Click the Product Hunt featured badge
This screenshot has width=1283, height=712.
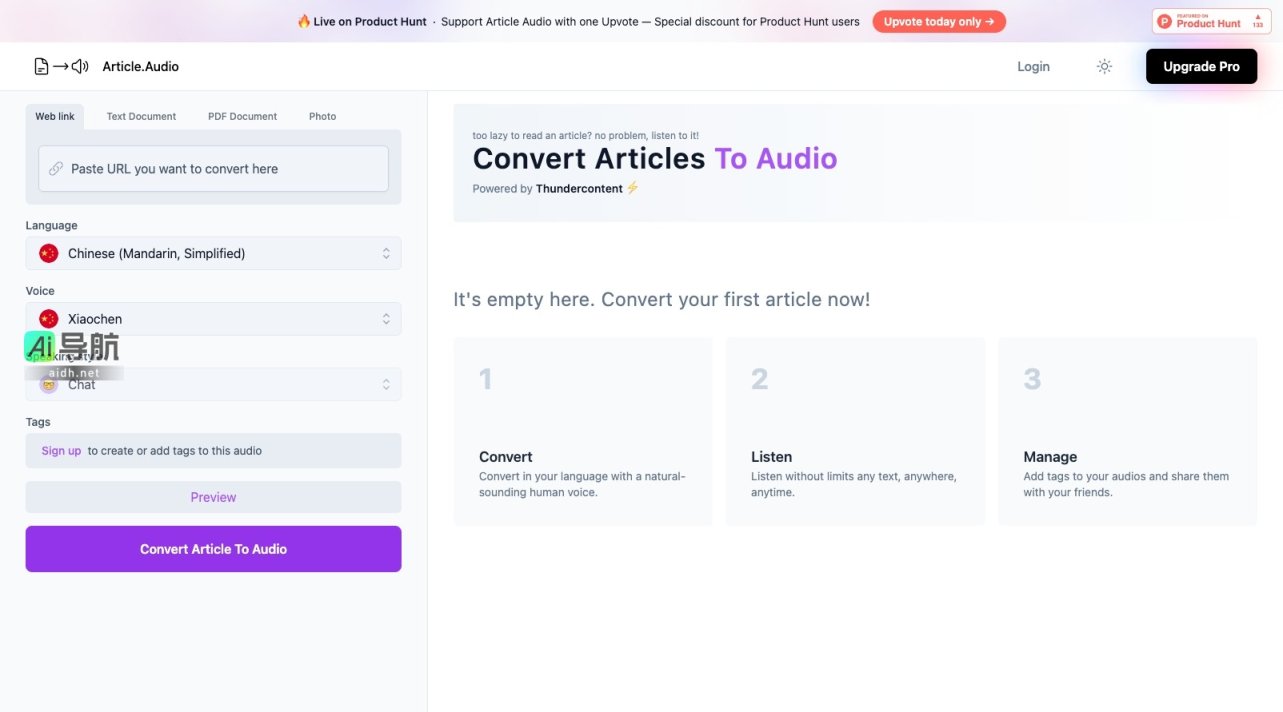click(x=1211, y=22)
